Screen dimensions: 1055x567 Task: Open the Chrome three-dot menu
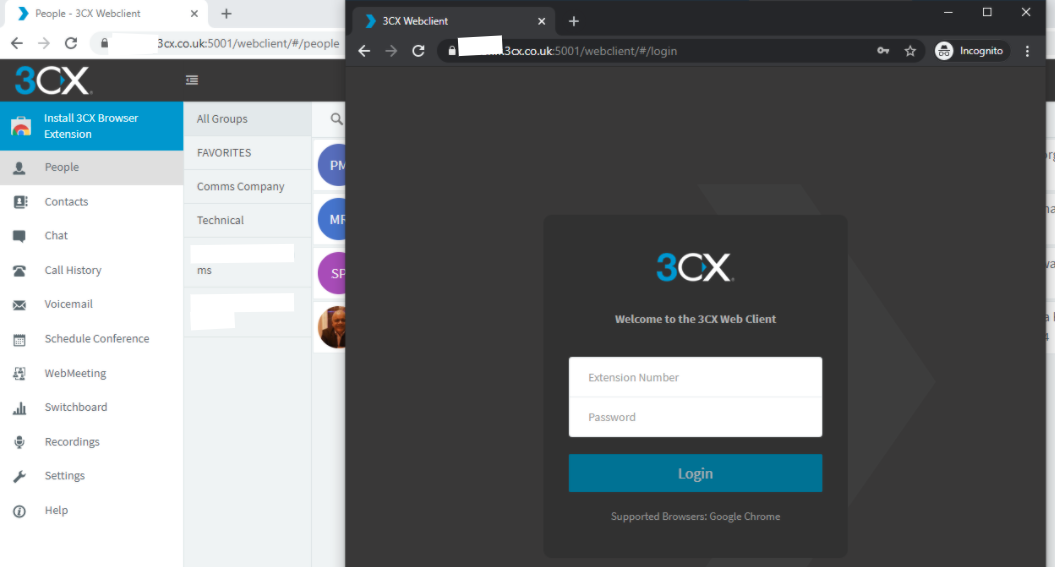1027,51
